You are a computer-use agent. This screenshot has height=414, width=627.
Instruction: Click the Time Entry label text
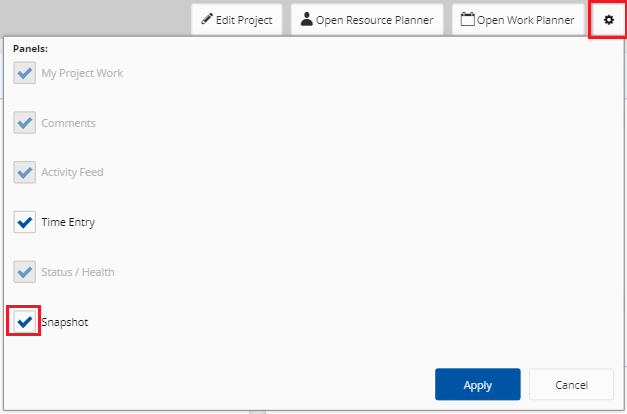pyautogui.click(x=68, y=222)
